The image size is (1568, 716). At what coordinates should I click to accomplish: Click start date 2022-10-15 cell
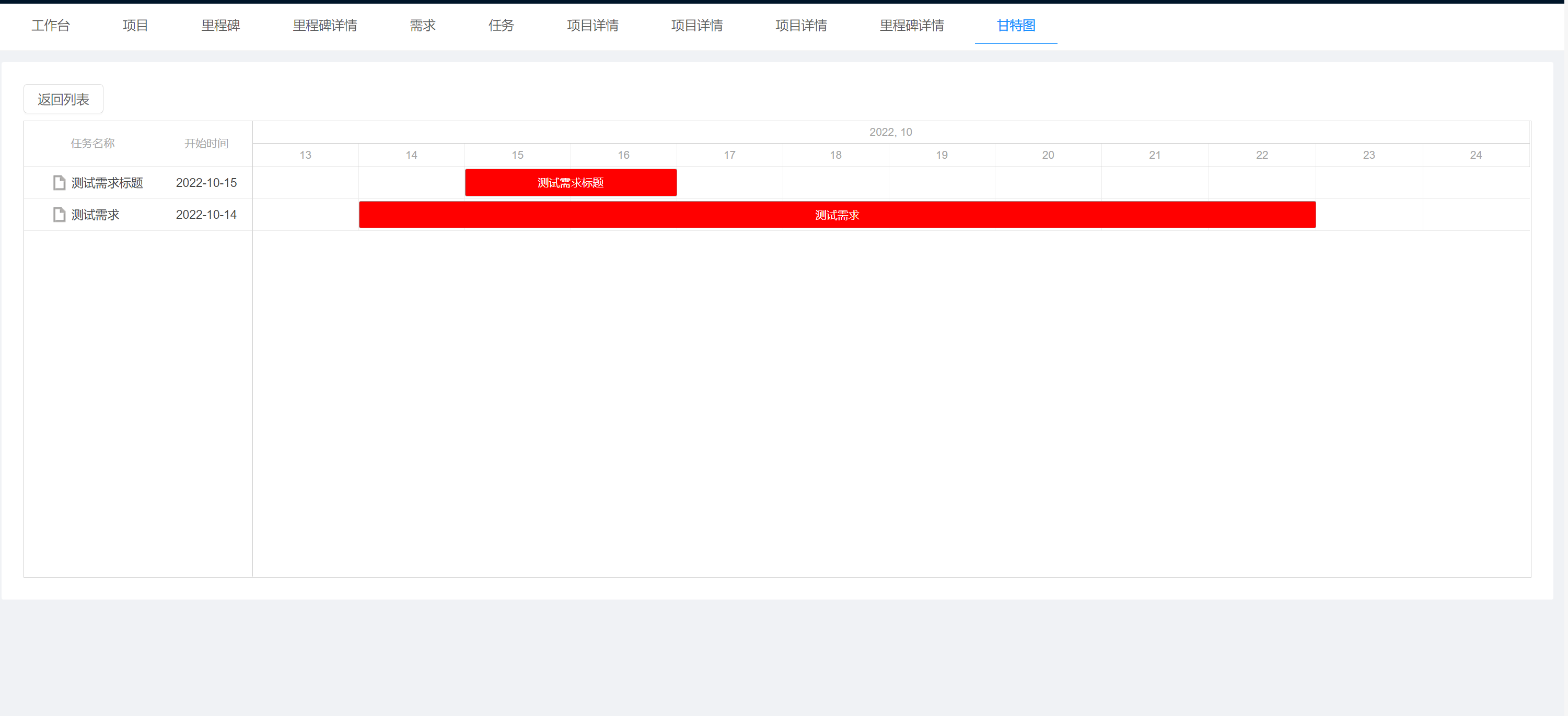click(x=206, y=182)
